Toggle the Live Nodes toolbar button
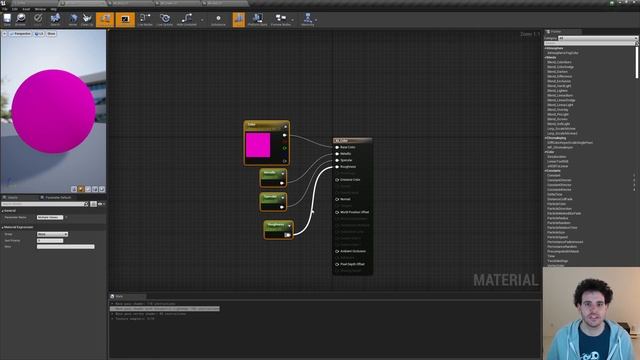Viewport: 640px width, 360px height. [145, 19]
